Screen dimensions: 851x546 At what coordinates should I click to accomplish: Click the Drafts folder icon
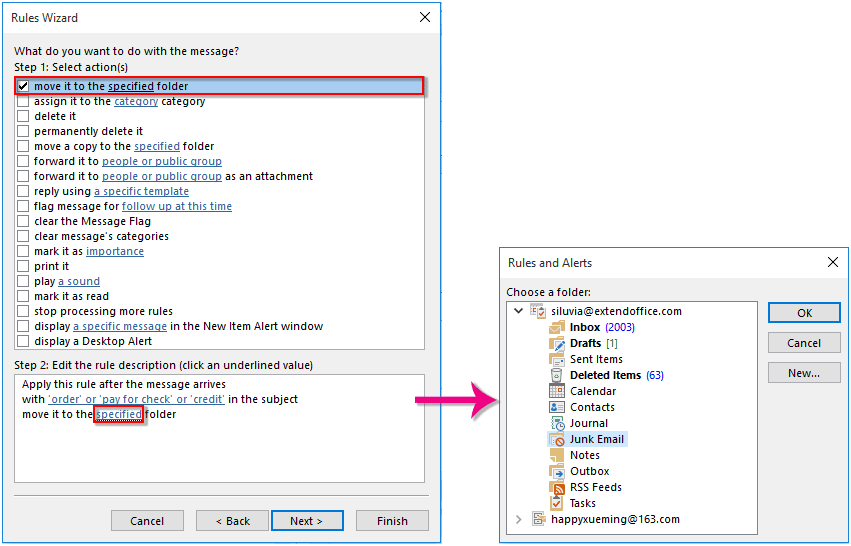pos(557,344)
